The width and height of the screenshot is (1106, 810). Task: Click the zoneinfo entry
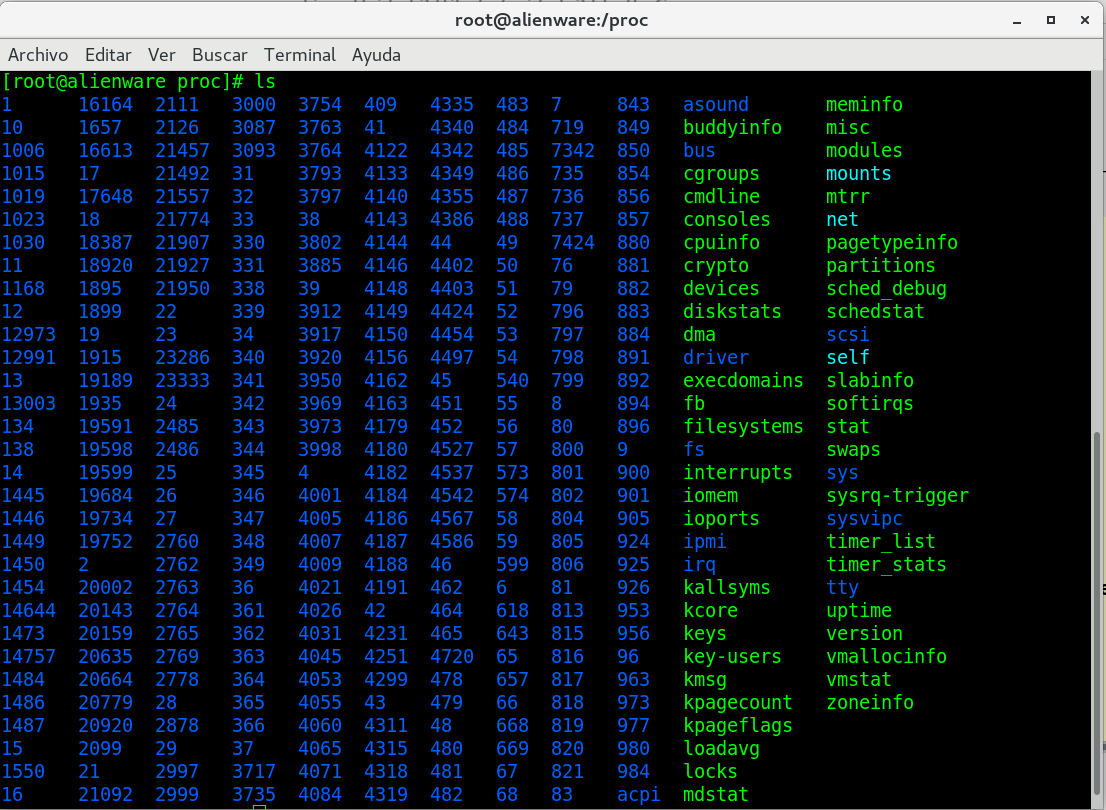[869, 703]
